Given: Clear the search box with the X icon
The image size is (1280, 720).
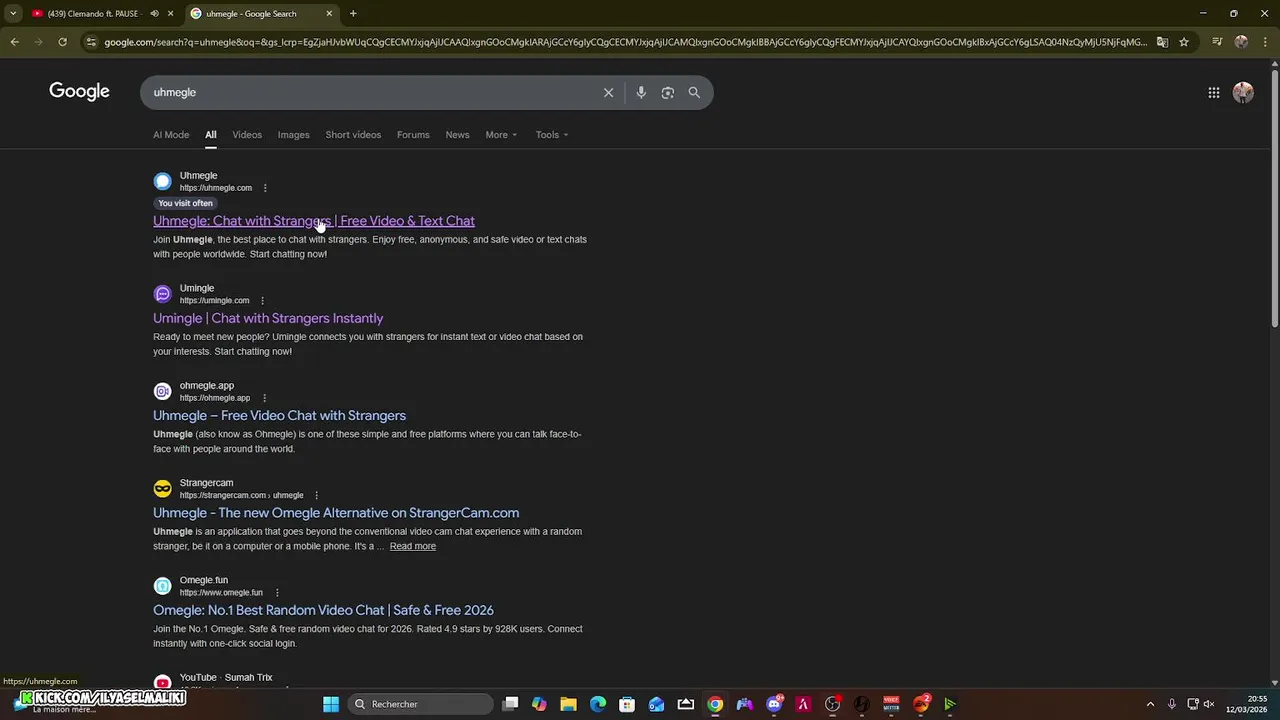Looking at the screenshot, I should pos(608,92).
